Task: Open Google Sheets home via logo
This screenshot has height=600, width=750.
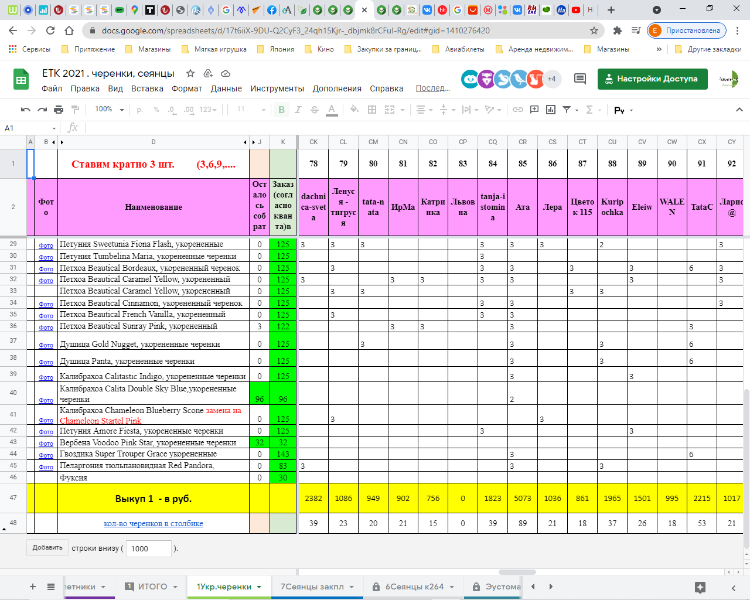Action: click(19, 80)
